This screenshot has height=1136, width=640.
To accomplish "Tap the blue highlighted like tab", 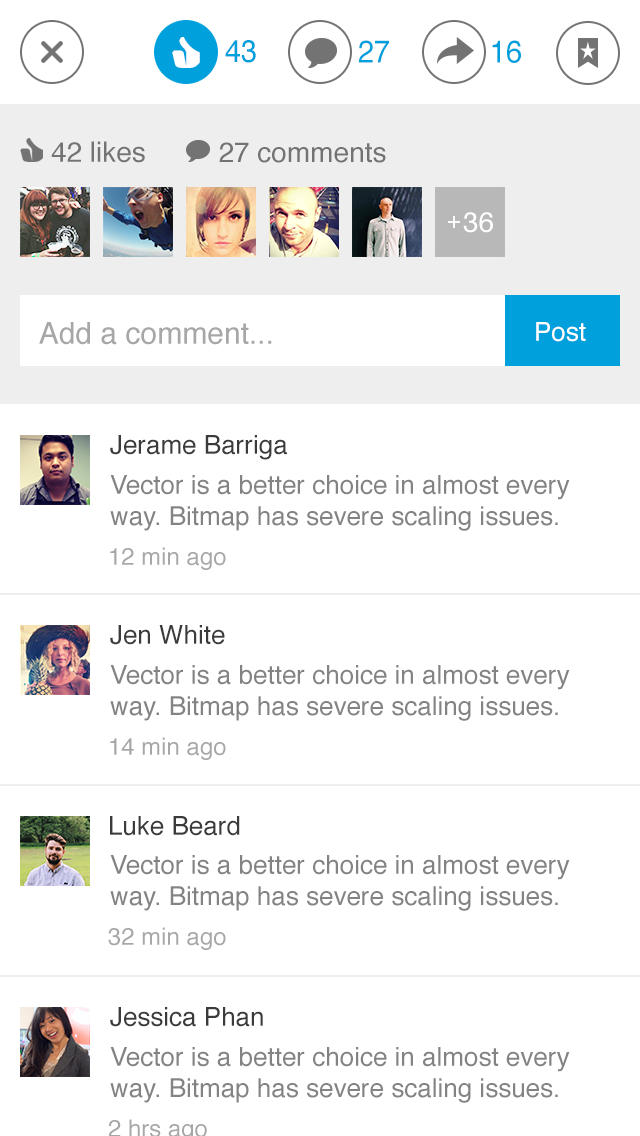I will [x=185, y=52].
